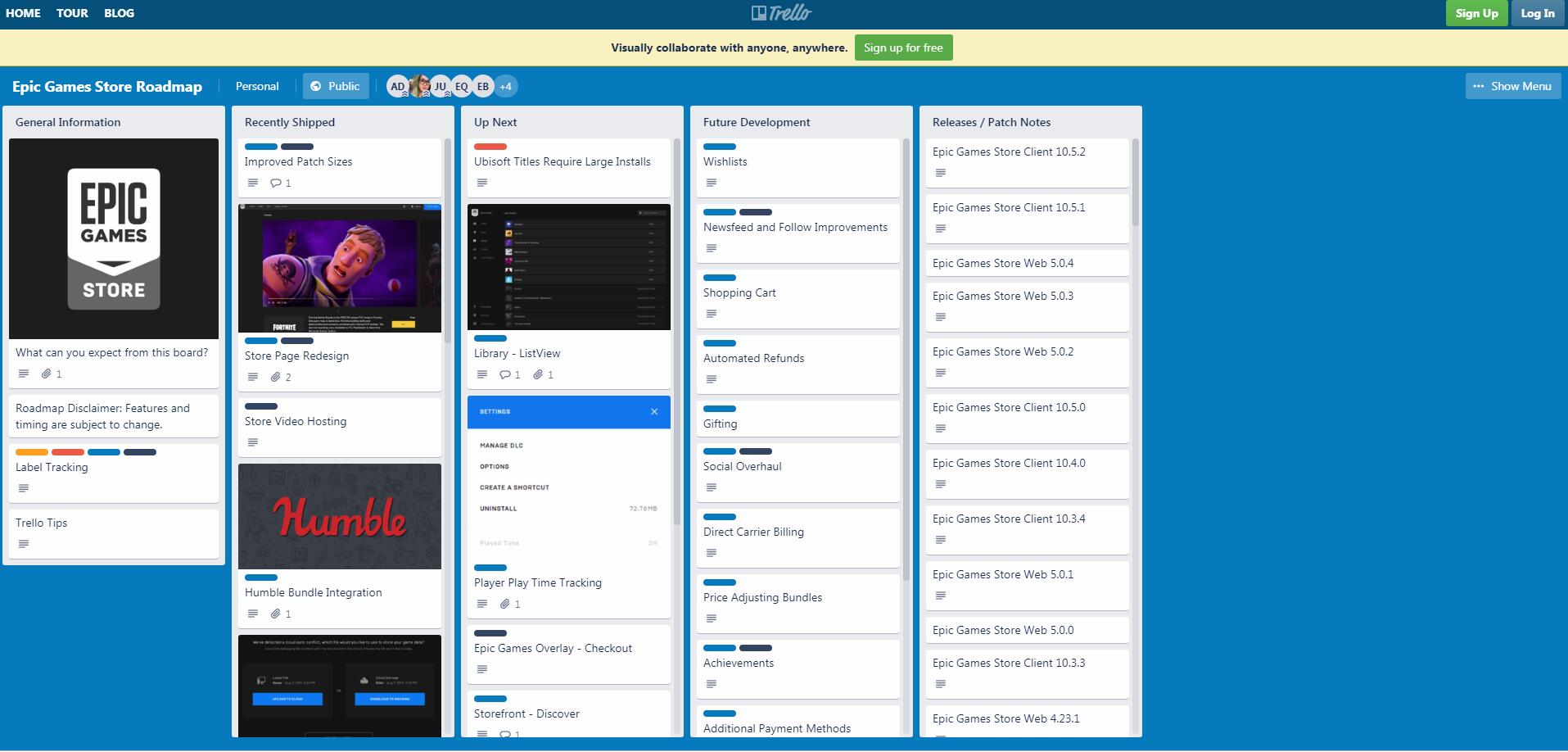This screenshot has height=752, width=1568.
Task: Open TOUR in top navigation
Action: tap(72, 13)
